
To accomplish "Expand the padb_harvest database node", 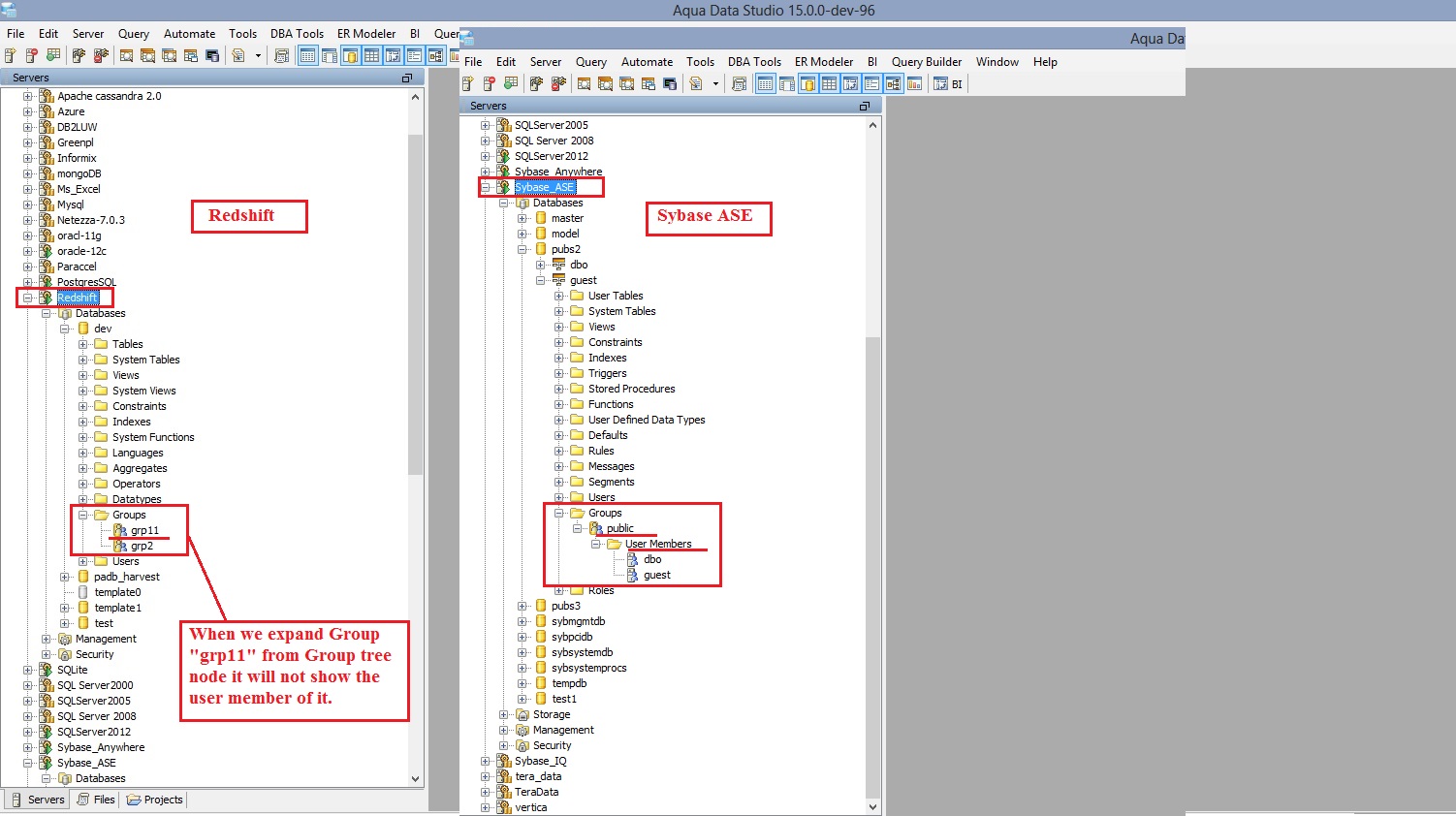I will [65, 577].
